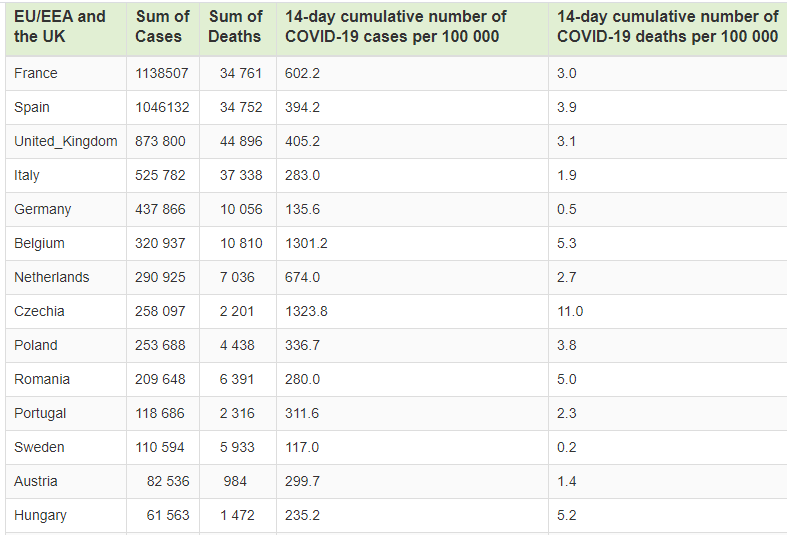Select the Hungary country cell
Image resolution: width=787 pixels, height=535 pixels.
click(x=66, y=515)
